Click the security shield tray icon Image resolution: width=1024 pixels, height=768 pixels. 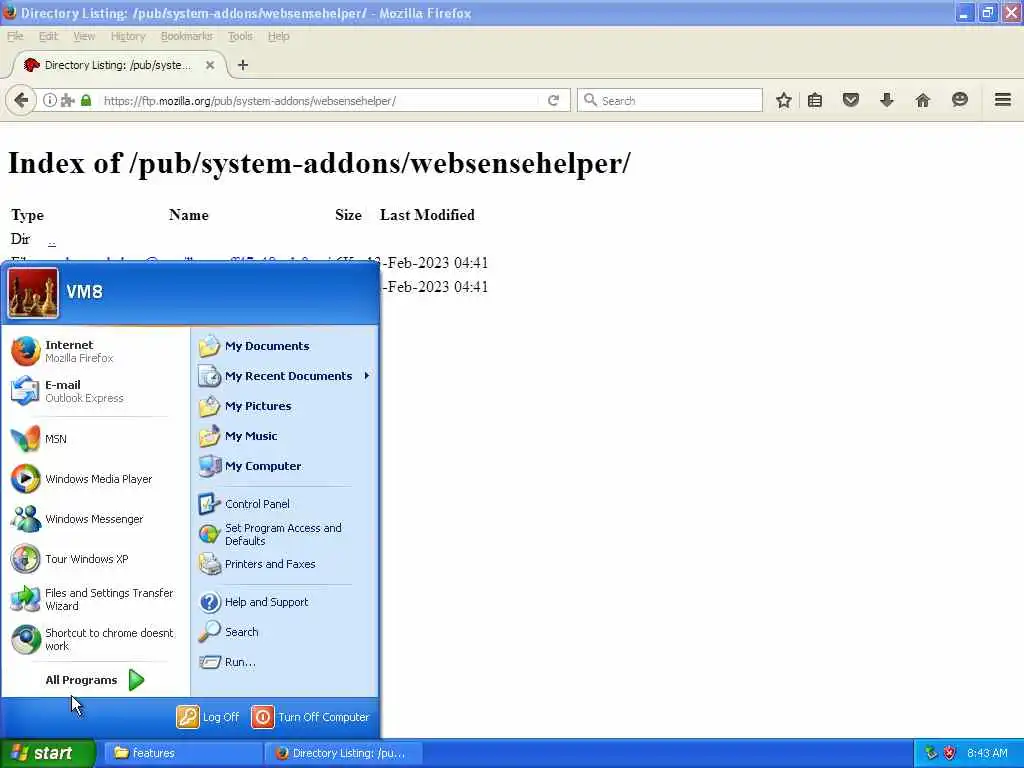tap(950, 754)
